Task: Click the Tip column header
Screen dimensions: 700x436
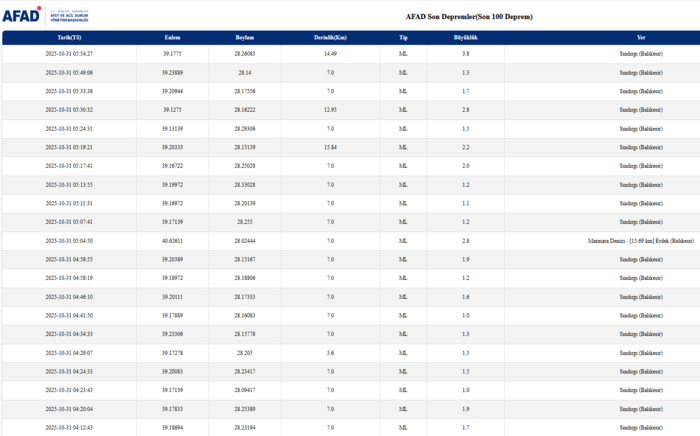Action: pos(403,37)
